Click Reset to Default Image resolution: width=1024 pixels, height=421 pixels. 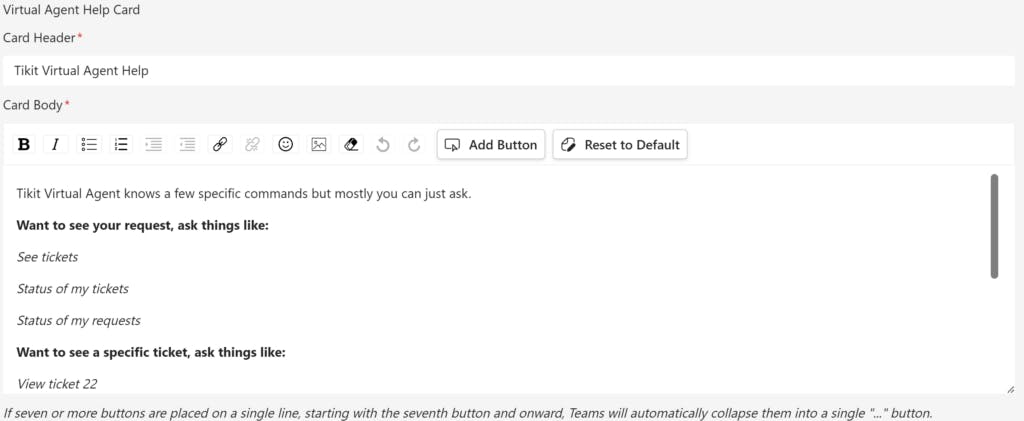[620, 145]
